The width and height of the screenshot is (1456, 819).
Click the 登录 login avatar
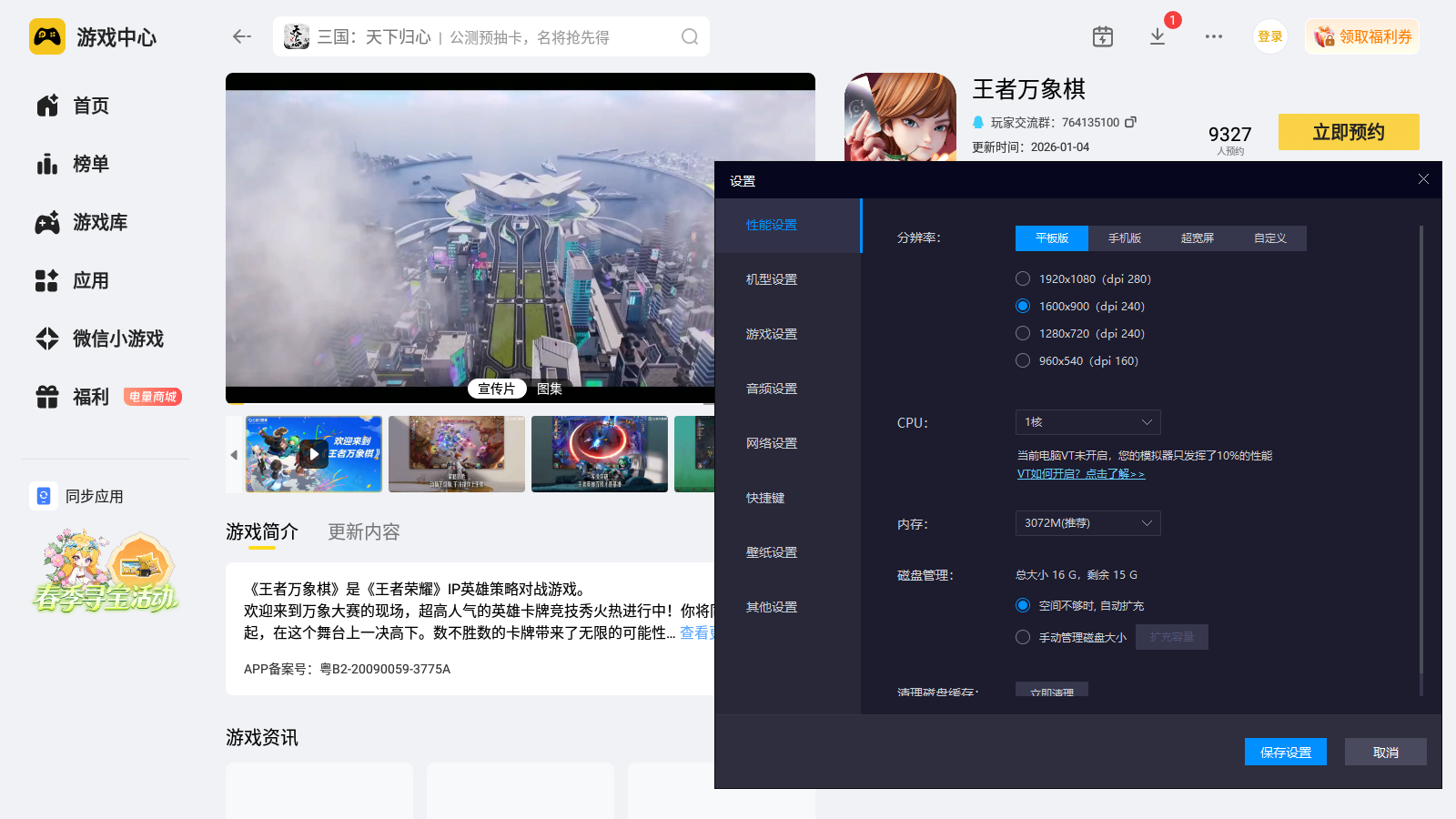pyautogui.click(x=1270, y=36)
